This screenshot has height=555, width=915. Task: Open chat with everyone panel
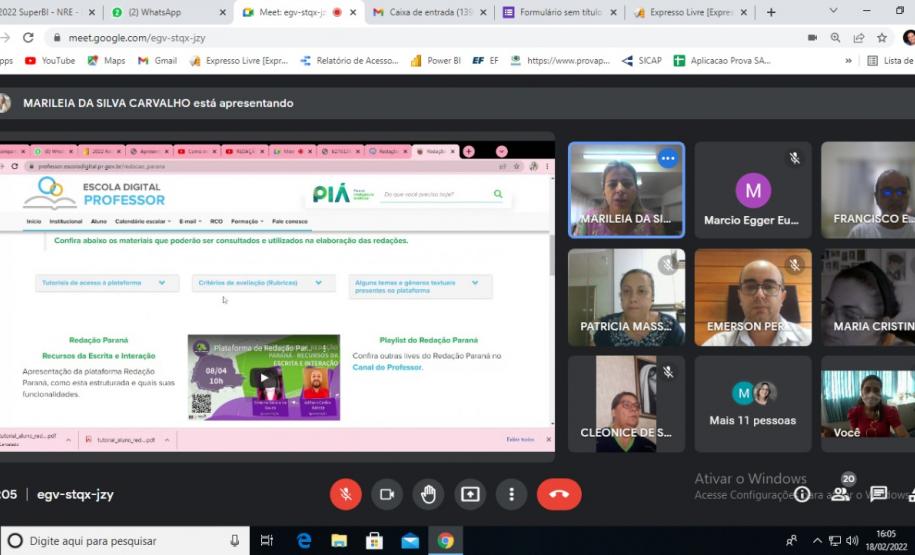click(x=878, y=494)
